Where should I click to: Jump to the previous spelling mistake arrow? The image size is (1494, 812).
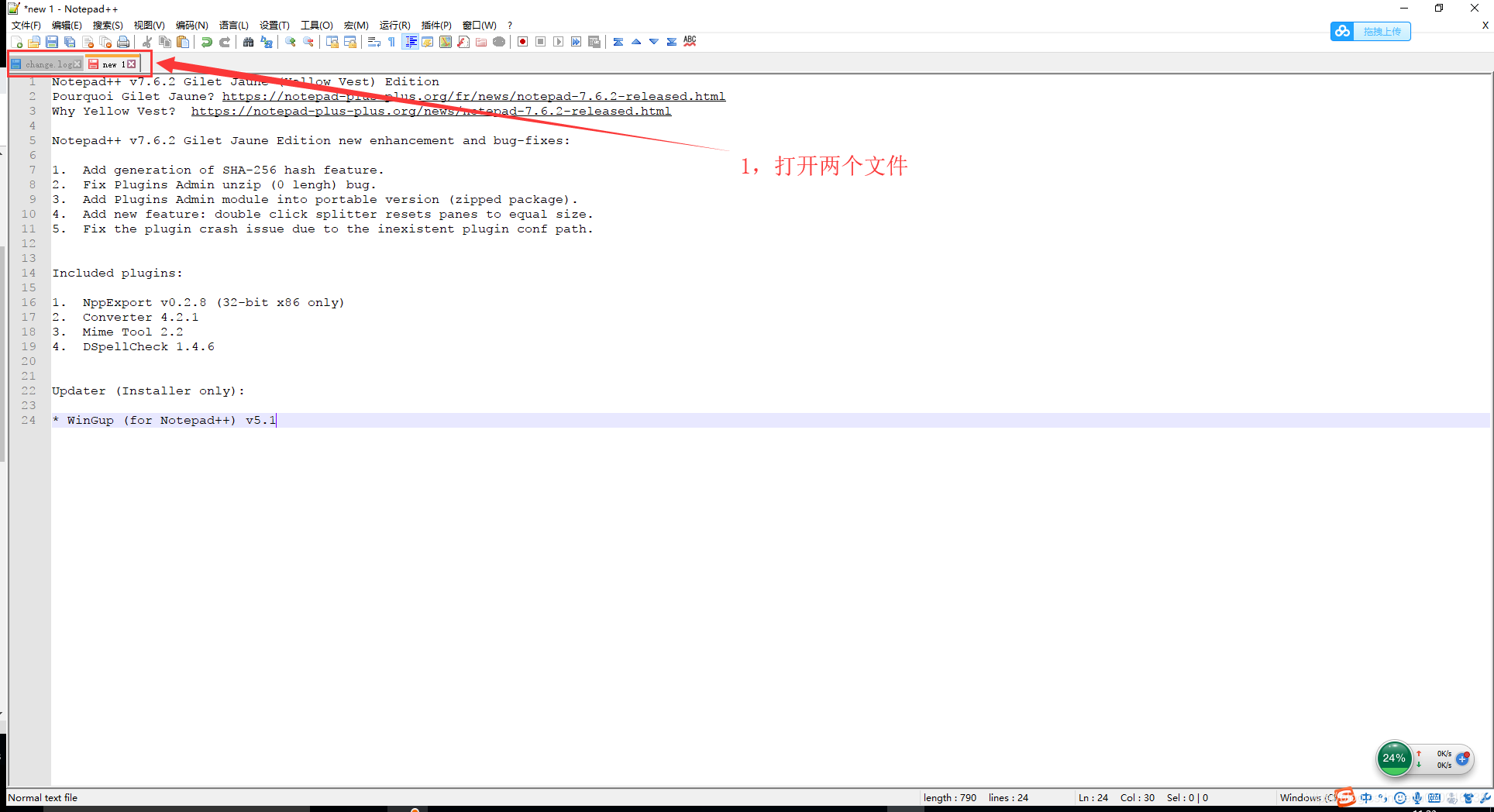636,42
